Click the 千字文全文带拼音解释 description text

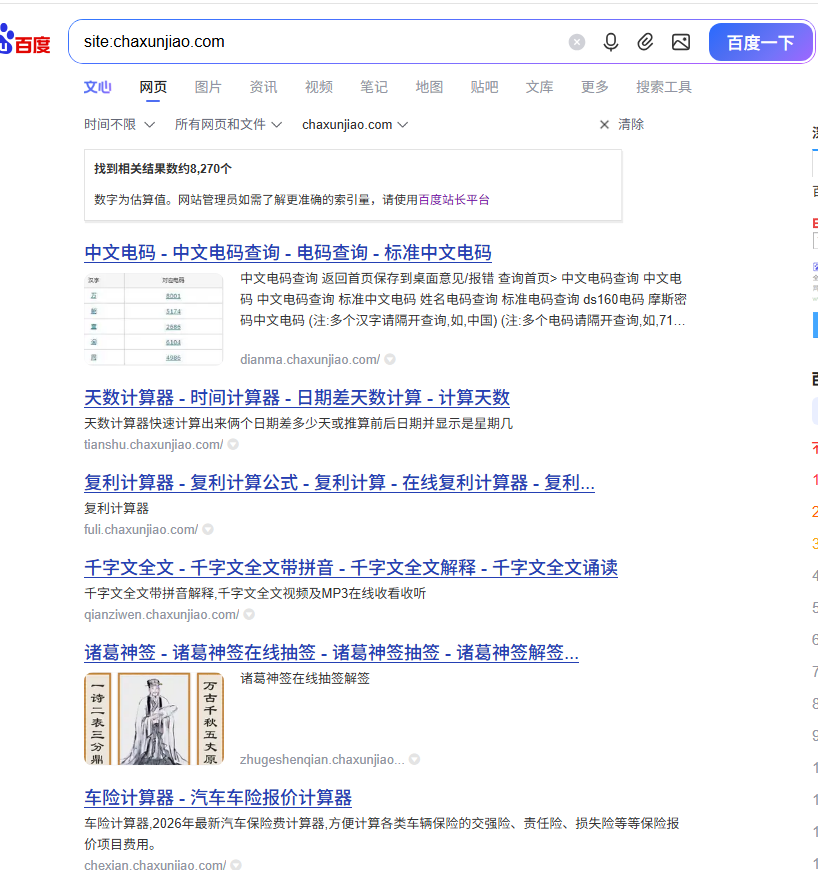255,594
